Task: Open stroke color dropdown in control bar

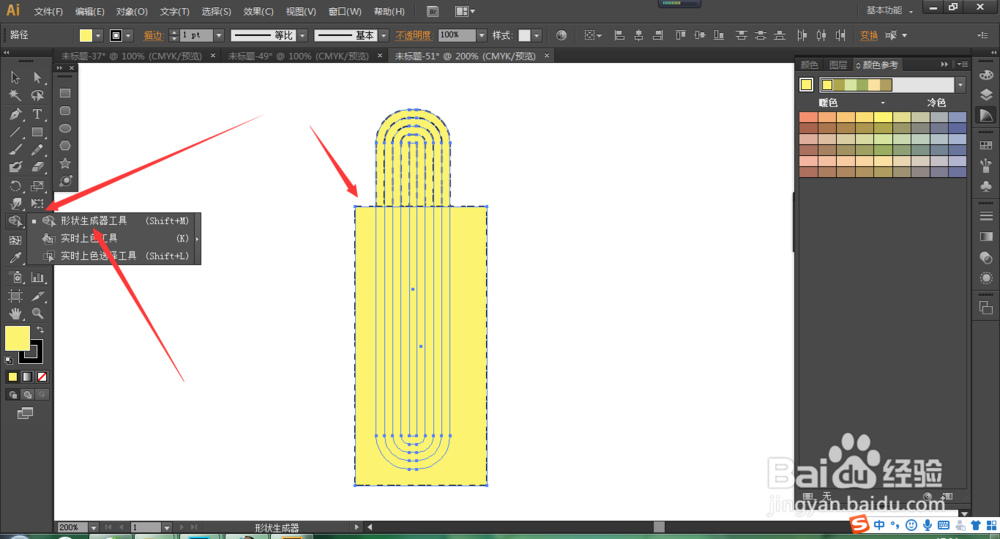Action: (128, 36)
